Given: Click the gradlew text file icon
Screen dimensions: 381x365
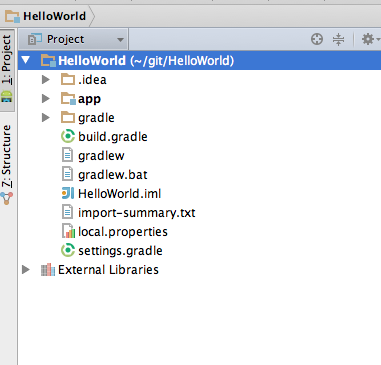Looking at the screenshot, I should [x=67, y=155].
